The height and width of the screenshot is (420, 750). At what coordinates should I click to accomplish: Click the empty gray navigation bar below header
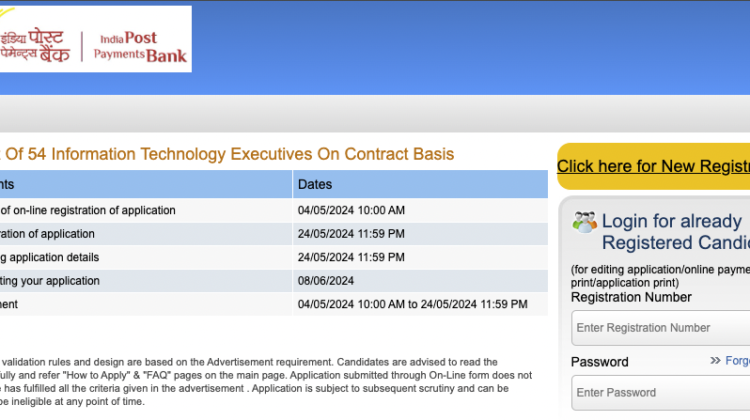[375, 114]
